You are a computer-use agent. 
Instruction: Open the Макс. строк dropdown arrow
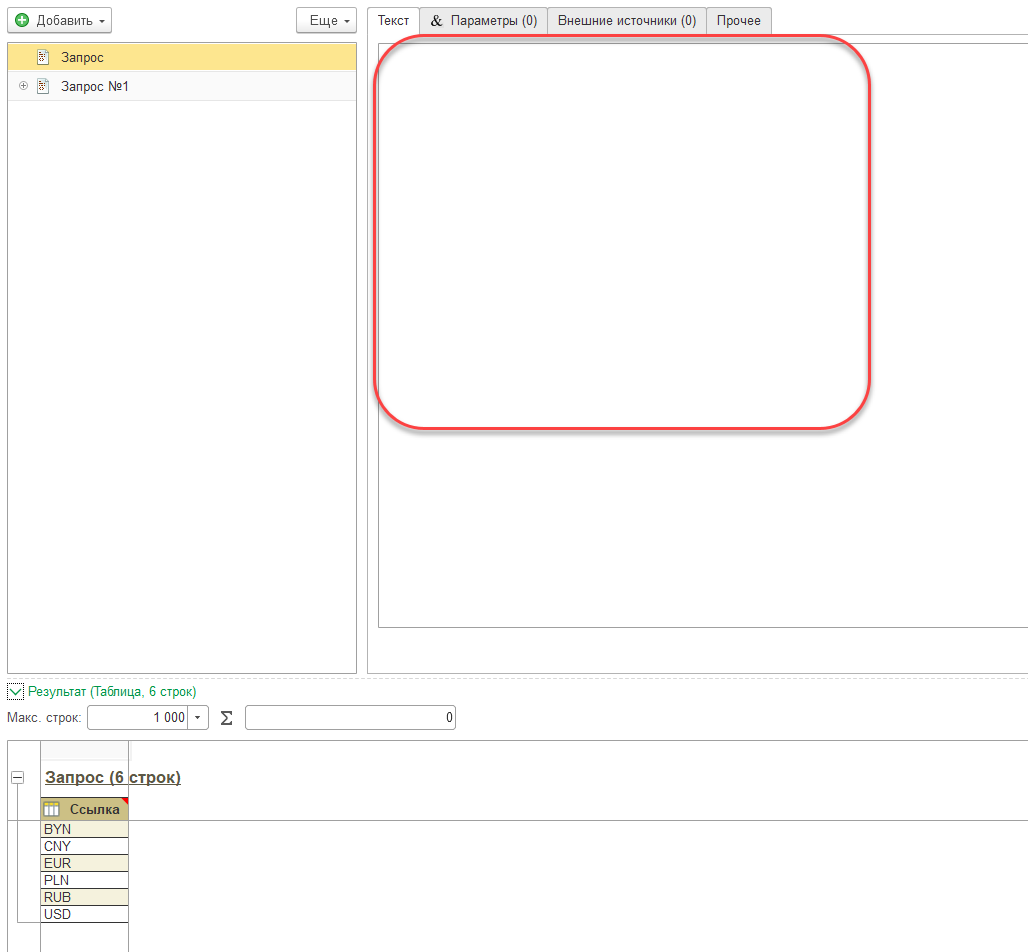coord(197,717)
